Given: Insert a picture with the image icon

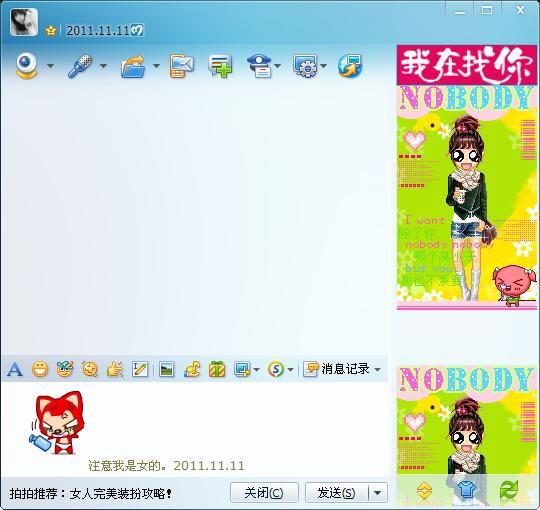Looking at the screenshot, I should pos(166,370).
